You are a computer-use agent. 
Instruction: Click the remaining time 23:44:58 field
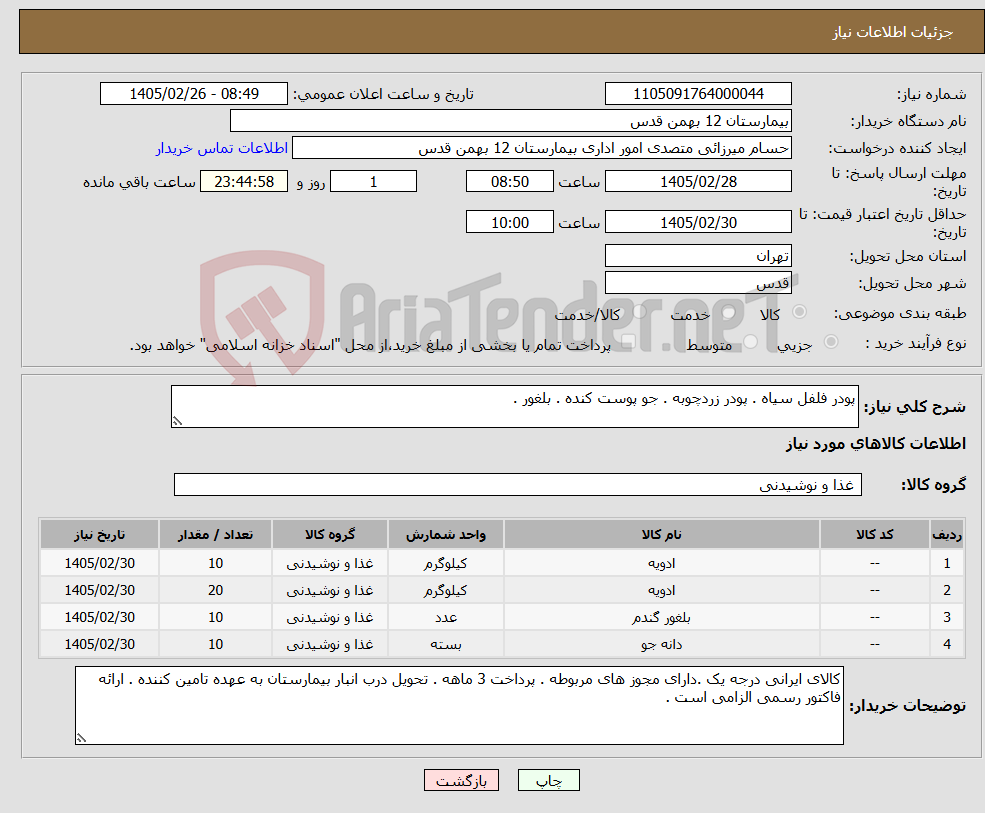244,182
